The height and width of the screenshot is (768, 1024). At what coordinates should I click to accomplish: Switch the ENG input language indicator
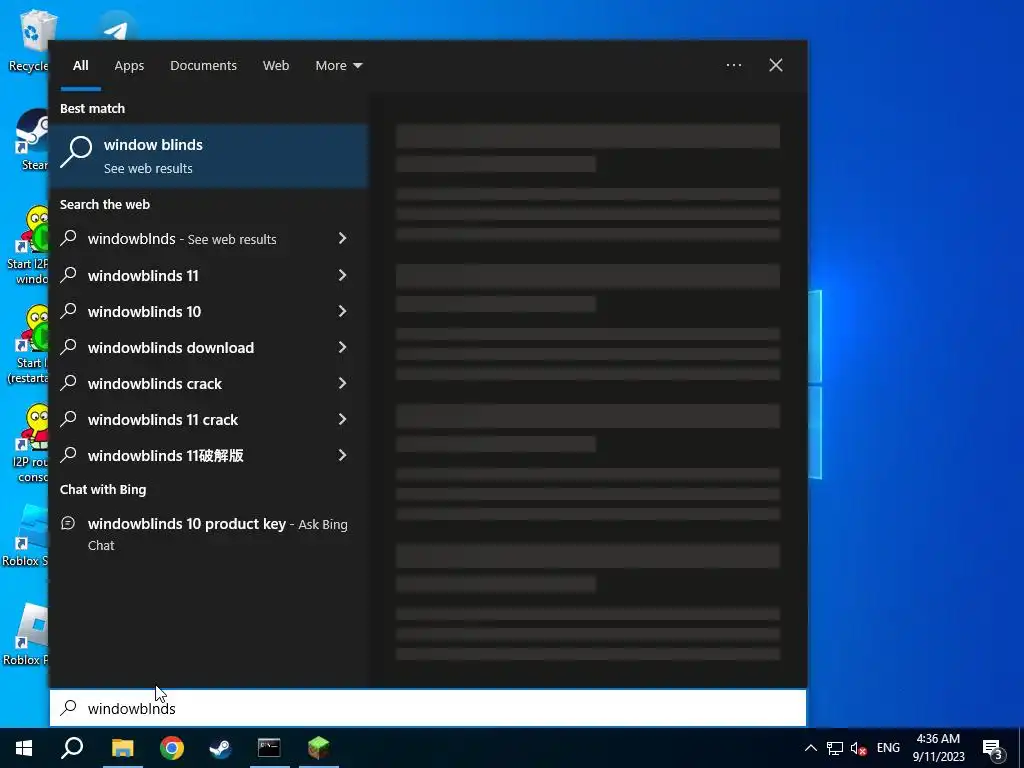[888, 748]
